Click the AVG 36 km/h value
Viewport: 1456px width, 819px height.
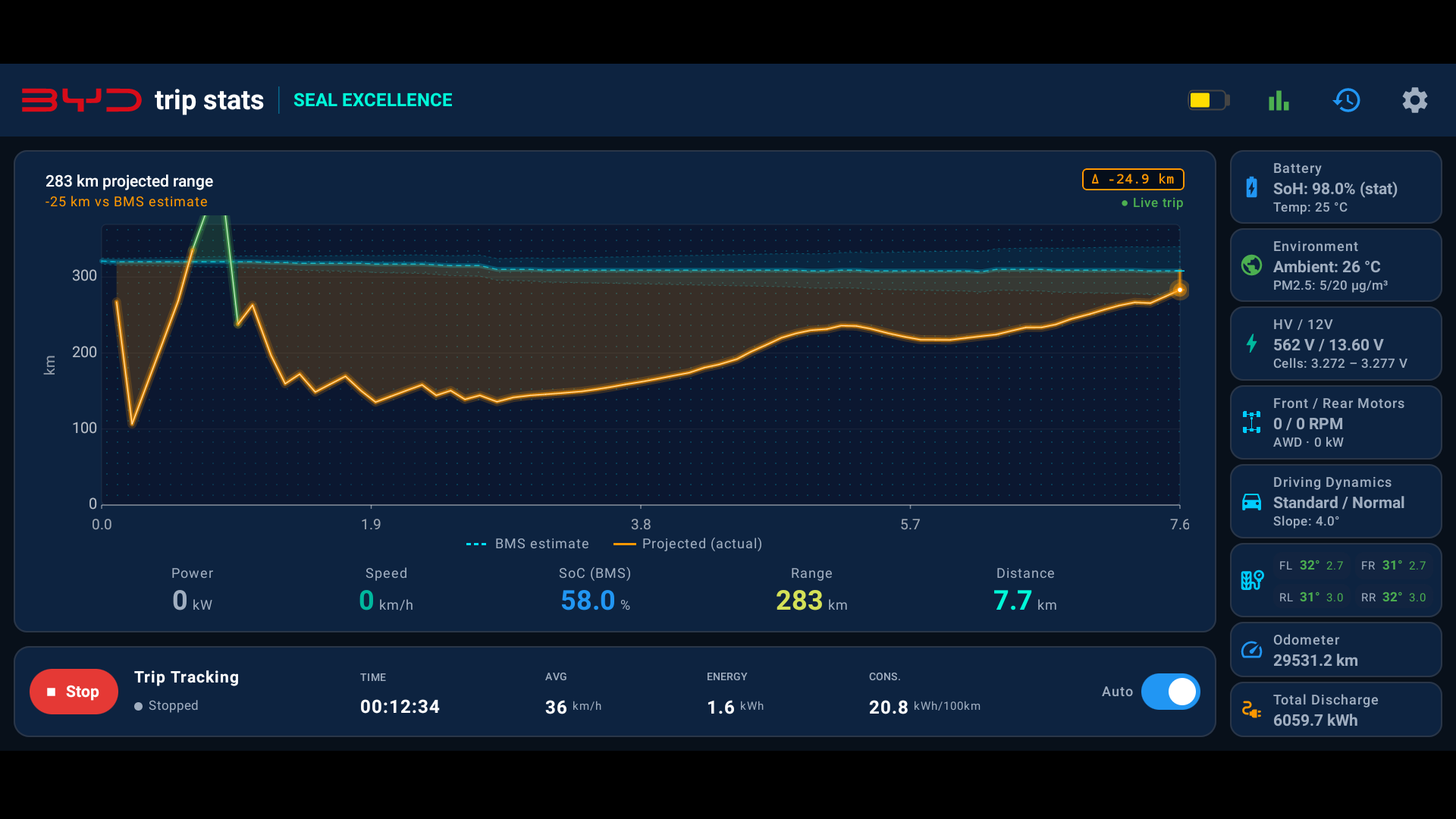573,707
